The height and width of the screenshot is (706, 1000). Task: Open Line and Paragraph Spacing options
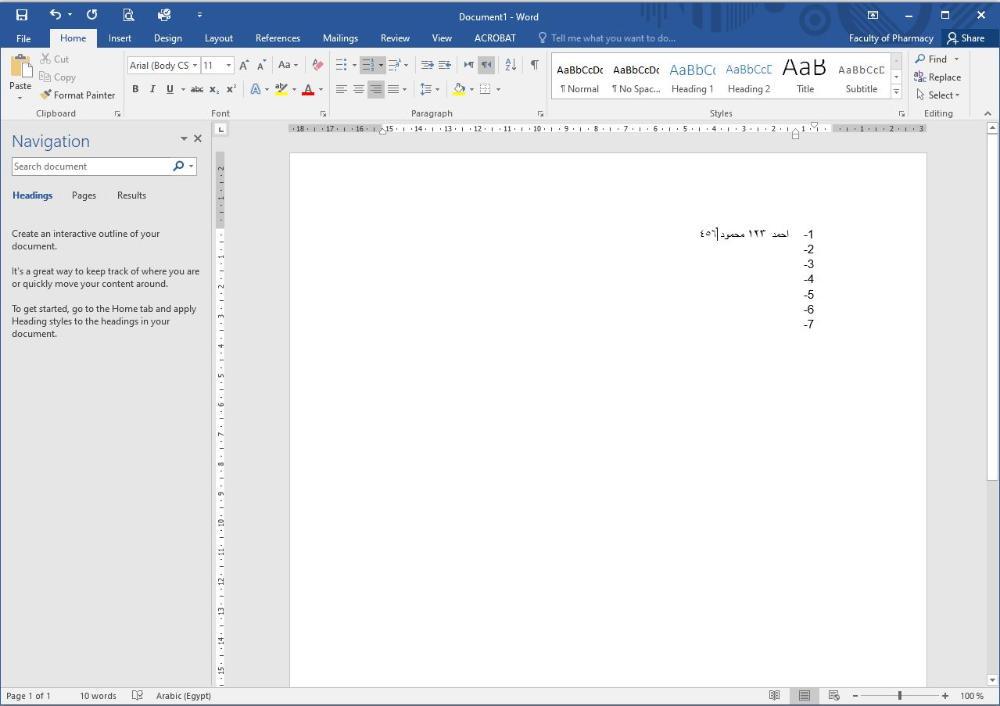(x=426, y=89)
